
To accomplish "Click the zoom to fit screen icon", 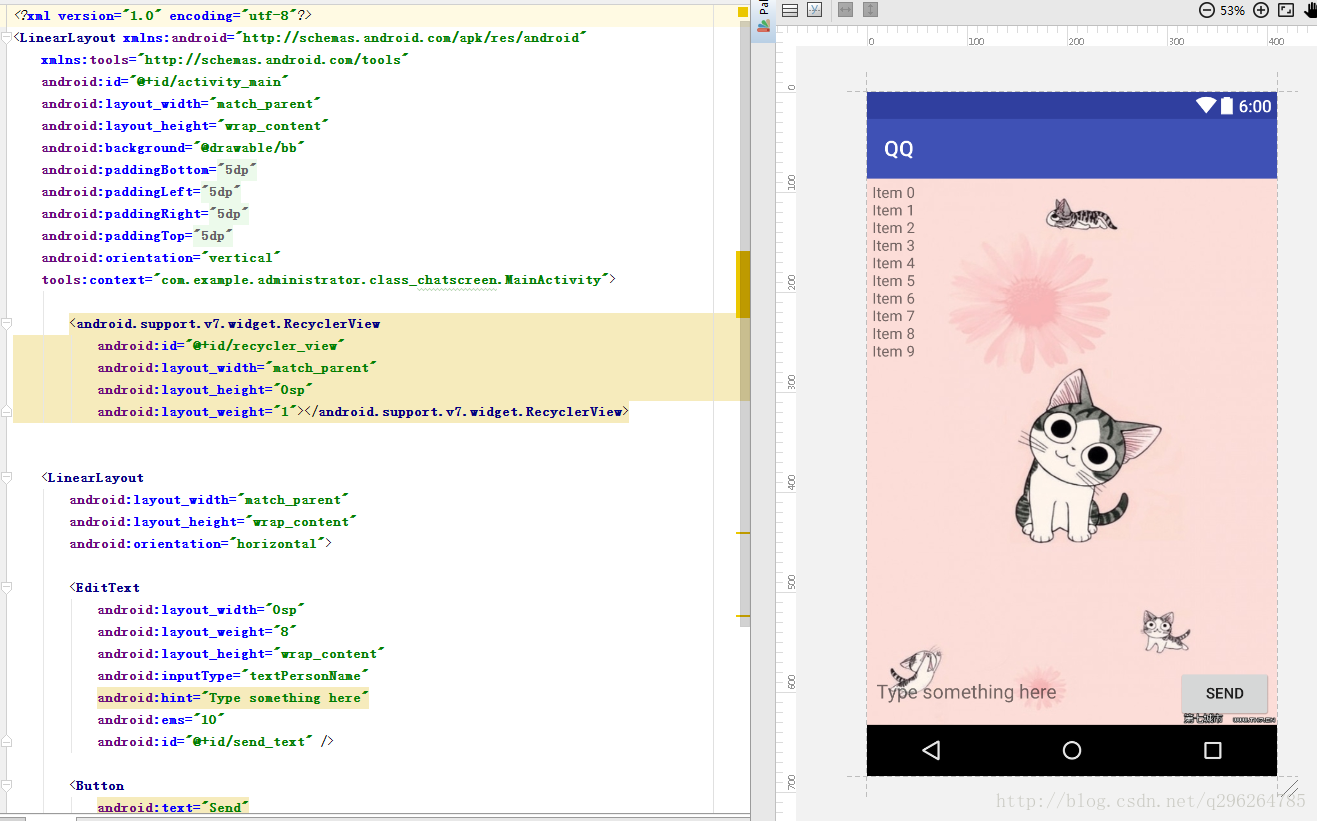I will (x=1286, y=10).
